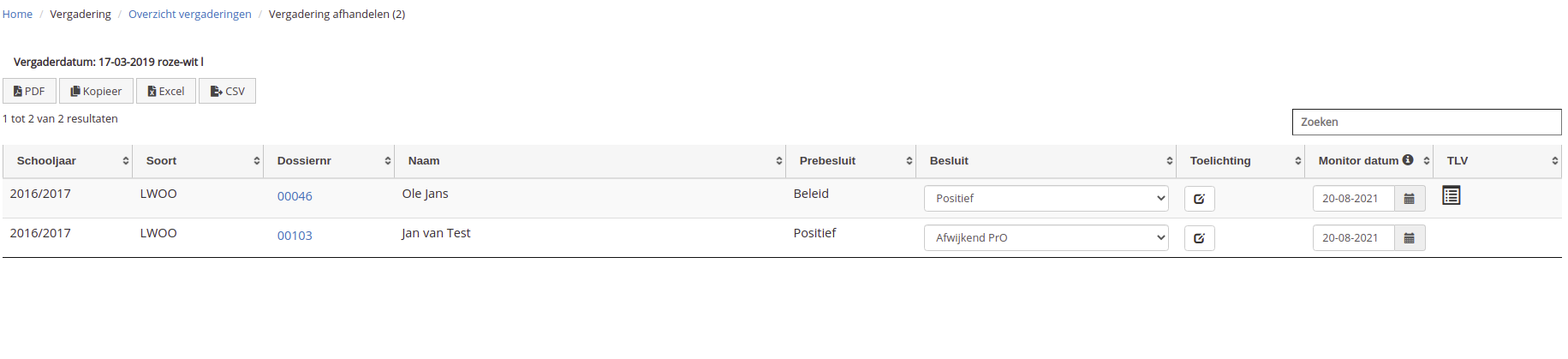Export table to Excel
Viewport: 1568px width, 359px height.
click(x=166, y=91)
